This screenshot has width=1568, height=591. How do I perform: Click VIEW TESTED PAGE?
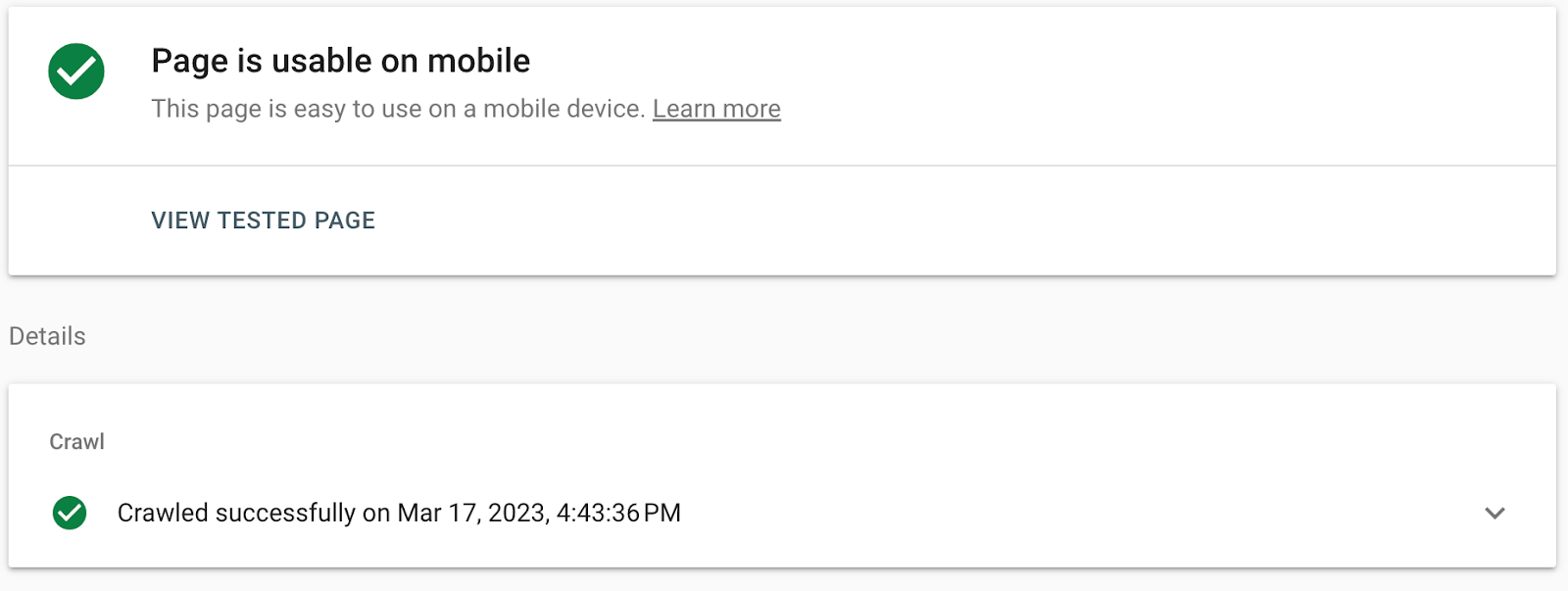pos(263,220)
